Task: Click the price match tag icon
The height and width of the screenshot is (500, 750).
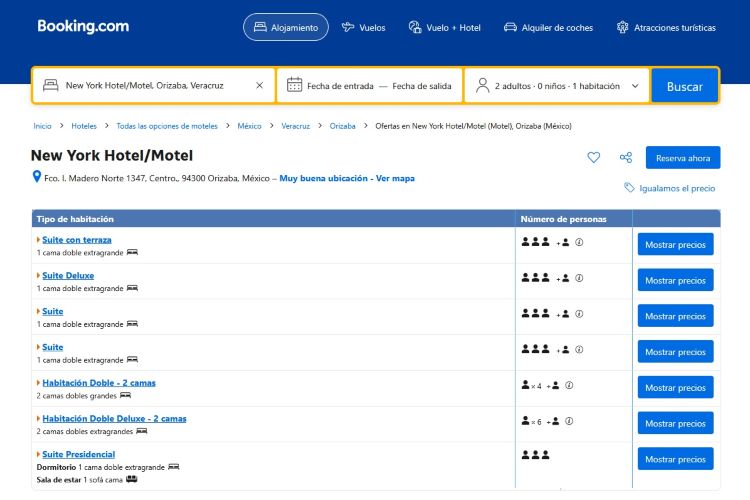Action: (x=629, y=188)
